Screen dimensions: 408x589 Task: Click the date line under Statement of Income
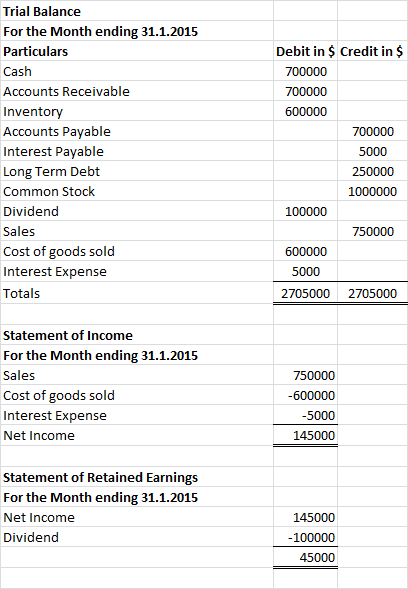coord(100,355)
